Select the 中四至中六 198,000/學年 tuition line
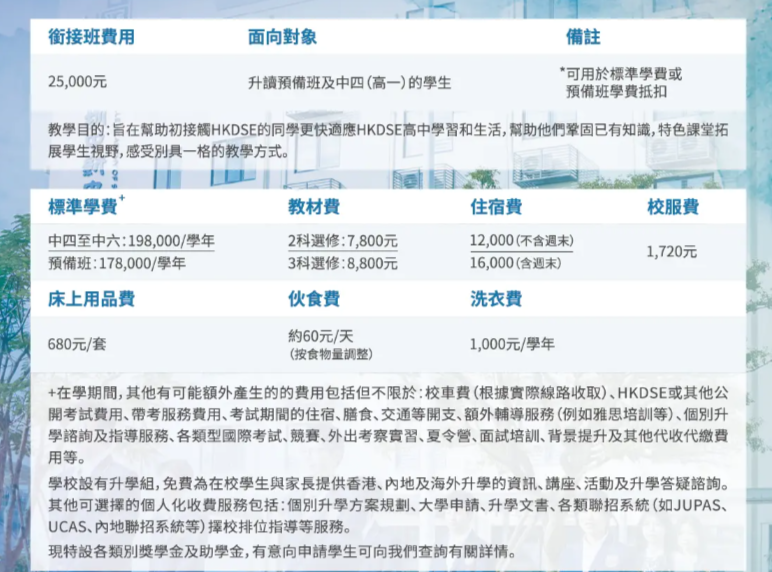The width and height of the screenshot is (772, 572). point(131,241)
